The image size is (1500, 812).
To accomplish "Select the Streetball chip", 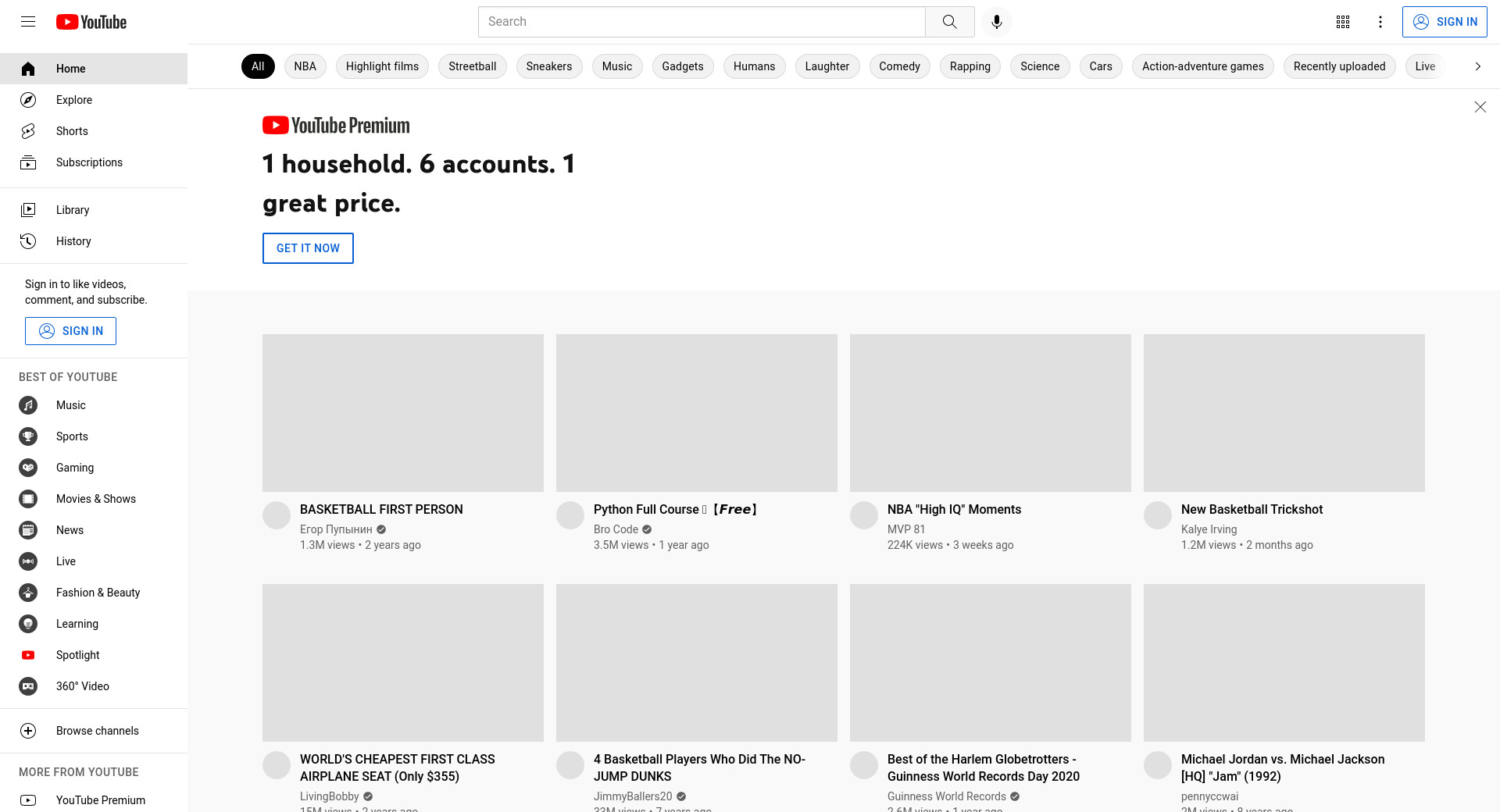I will point(473,66).
